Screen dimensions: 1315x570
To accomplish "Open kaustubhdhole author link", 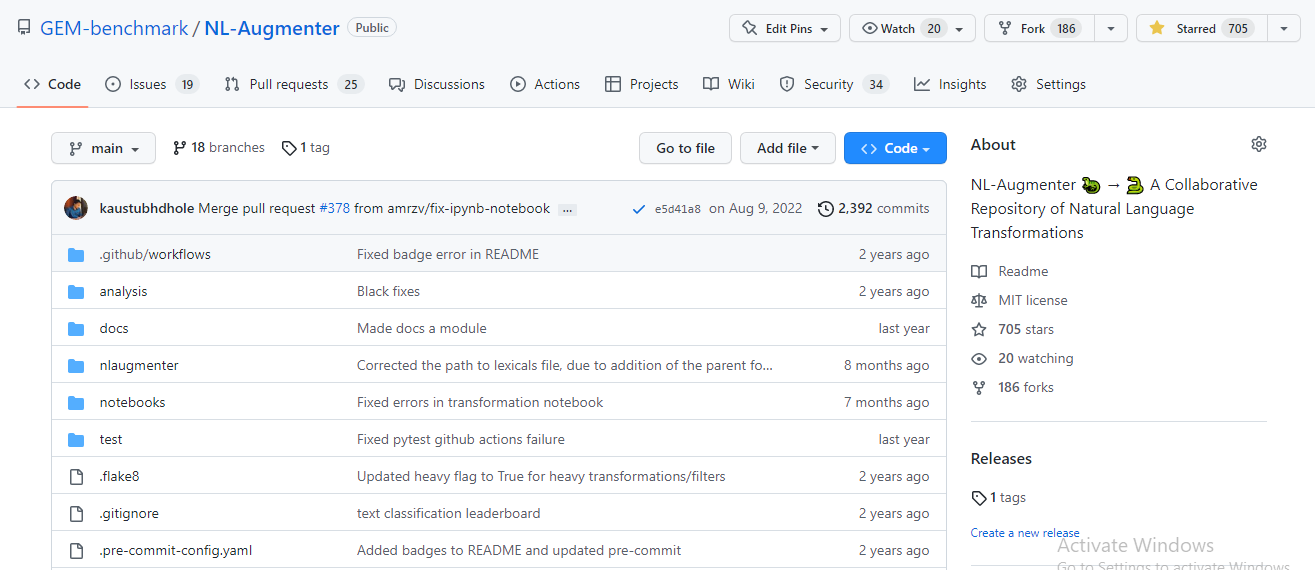I will [x=147, y=209].
